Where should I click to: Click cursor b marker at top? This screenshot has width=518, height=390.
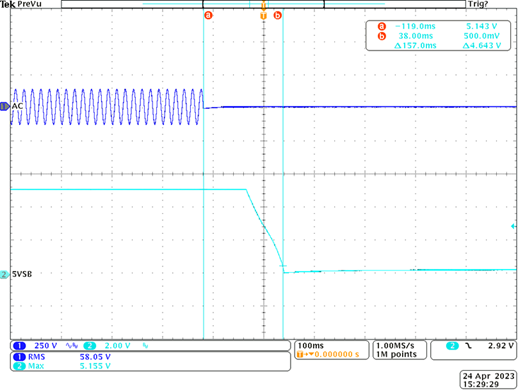tap(277, 15)
